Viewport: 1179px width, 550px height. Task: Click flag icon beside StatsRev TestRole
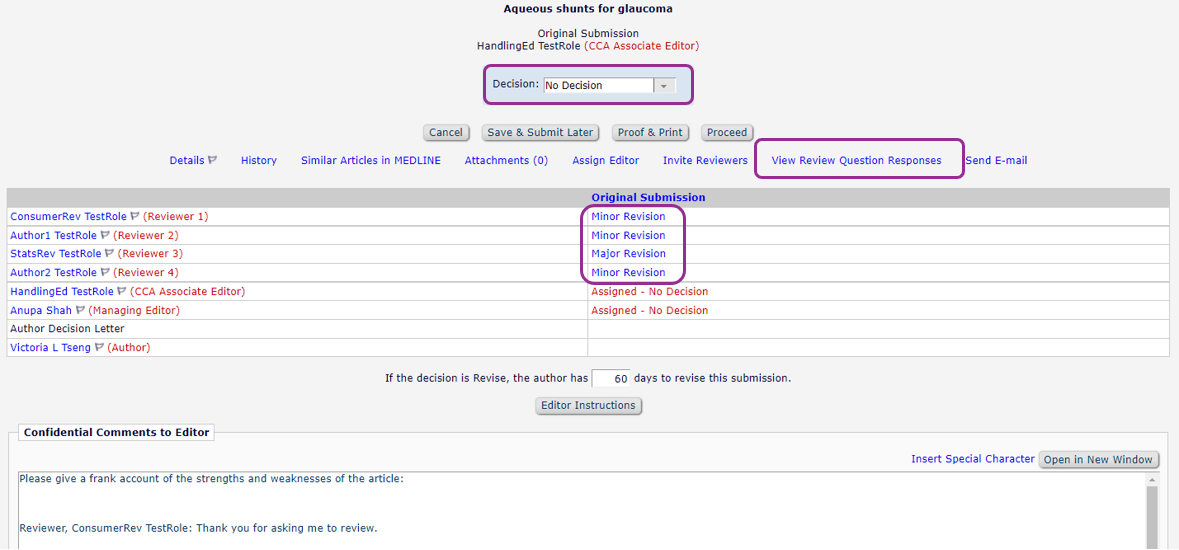coord(109,254)
